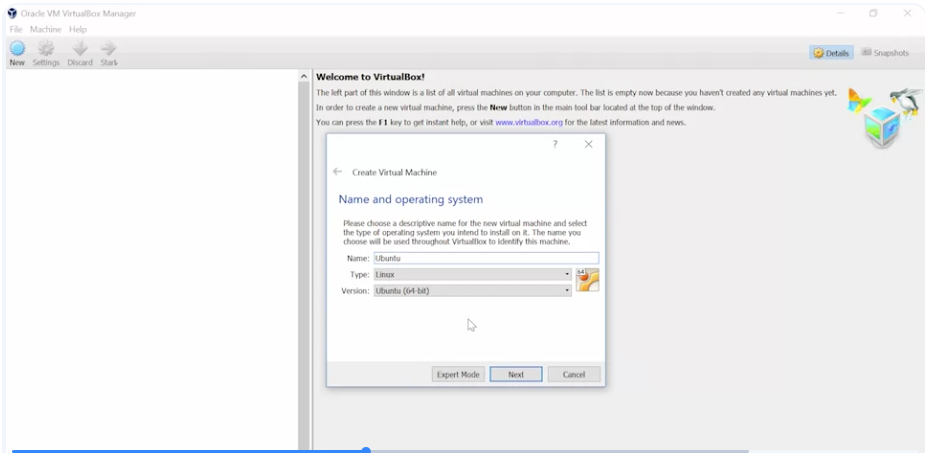Click the Discard arrow toolbar icon
The height and width of the screenshot is (453, 925).
80,48
